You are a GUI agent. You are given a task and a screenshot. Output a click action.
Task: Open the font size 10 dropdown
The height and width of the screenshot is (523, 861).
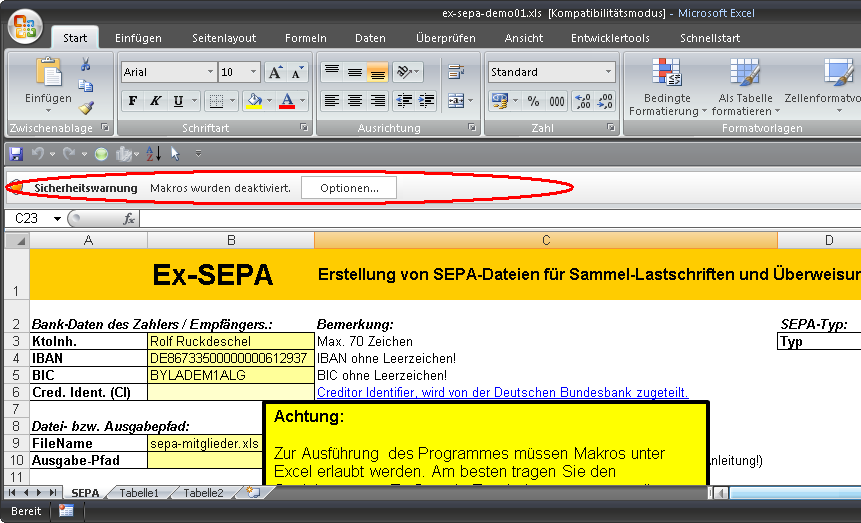click(253, 72)
